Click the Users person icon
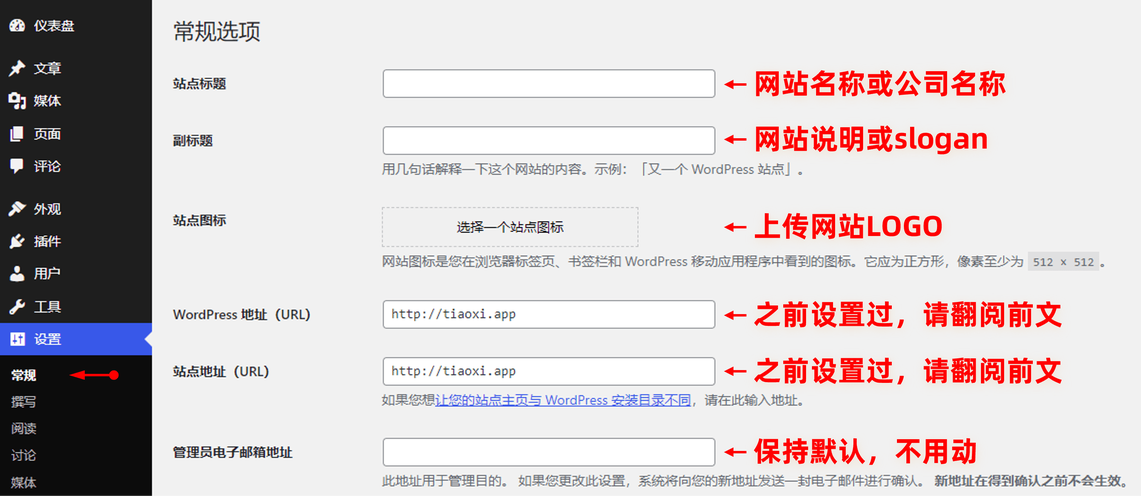Viewport: 1141px width, 500px height. [17, 273]
